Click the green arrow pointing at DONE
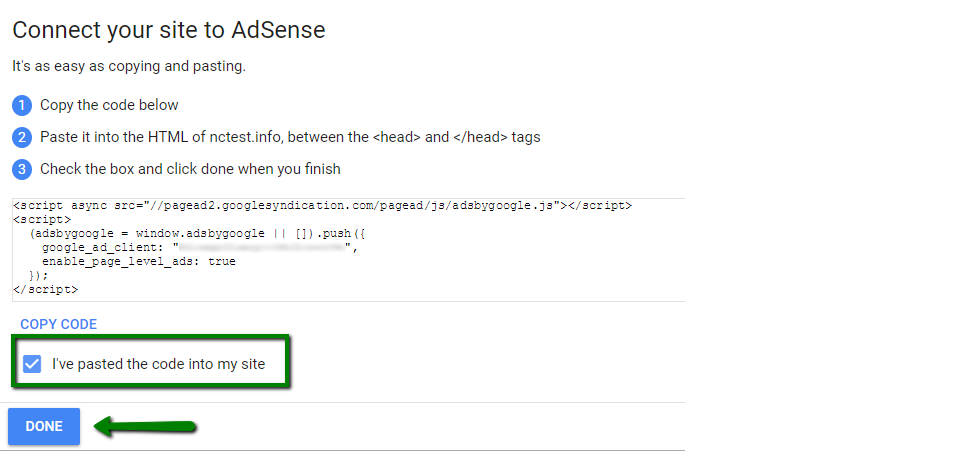 (x=145, y=427)
